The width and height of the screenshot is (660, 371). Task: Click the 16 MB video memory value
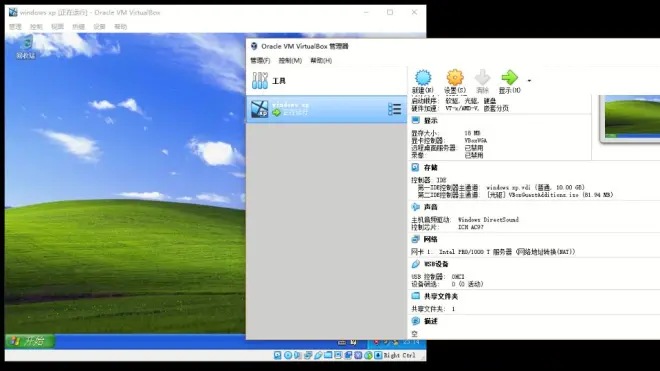coord(472,133)
